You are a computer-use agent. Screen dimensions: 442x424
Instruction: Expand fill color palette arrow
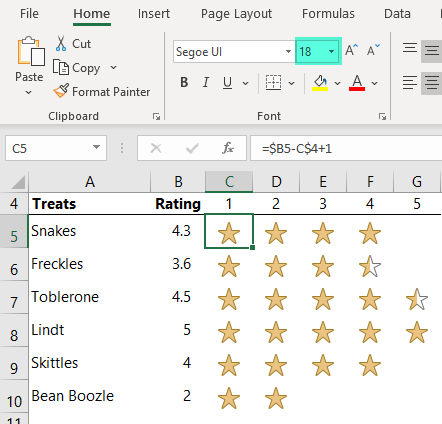[x=337, y=83]
